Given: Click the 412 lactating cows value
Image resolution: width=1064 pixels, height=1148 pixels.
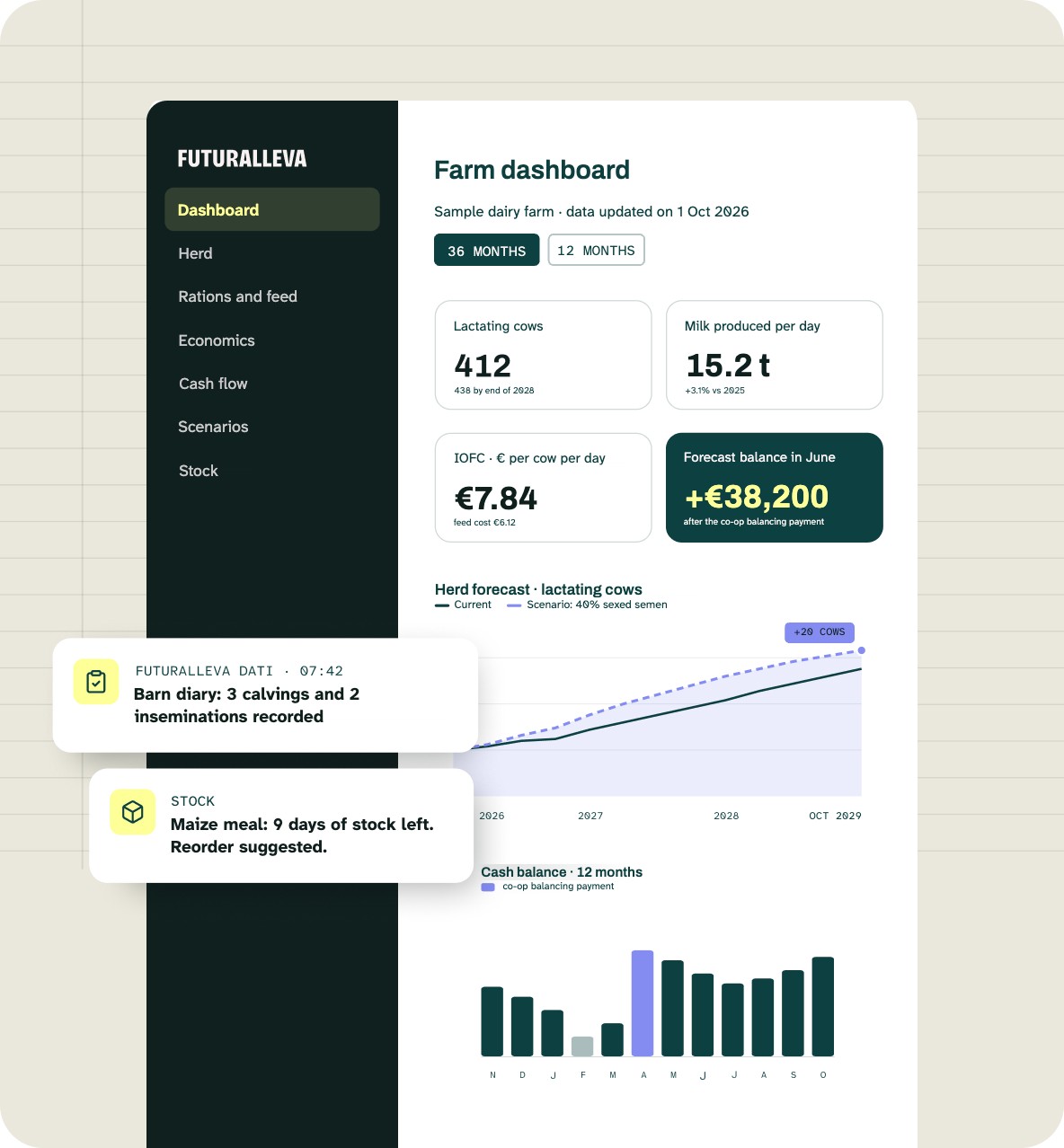Looking at the screenshot, I should coord(483,366).
